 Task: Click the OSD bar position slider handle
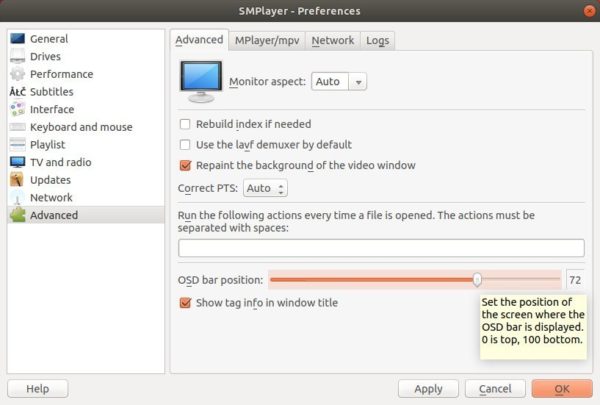pyautogui.click(x=477, y=280)
